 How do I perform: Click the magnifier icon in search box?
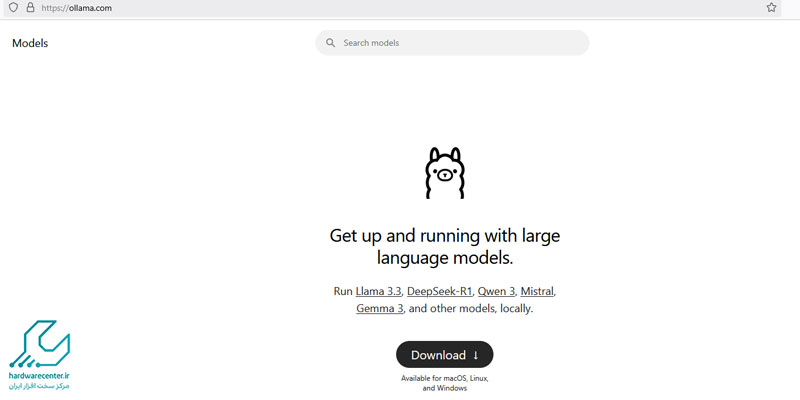tap(331, 43)
